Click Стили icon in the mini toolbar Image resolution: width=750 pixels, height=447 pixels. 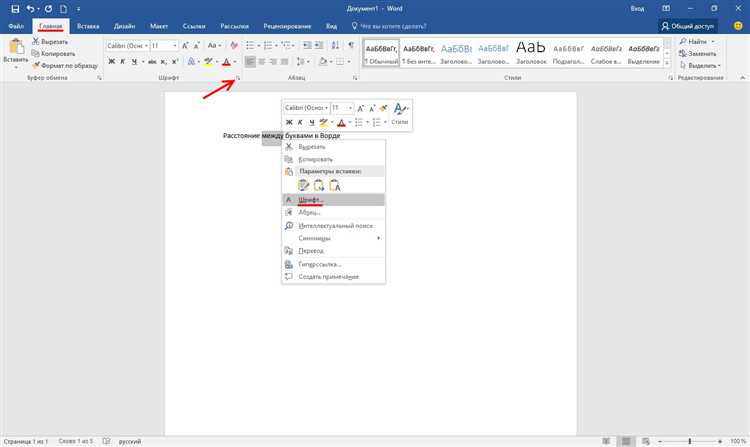pyautogui.click(x=399, y=114)
